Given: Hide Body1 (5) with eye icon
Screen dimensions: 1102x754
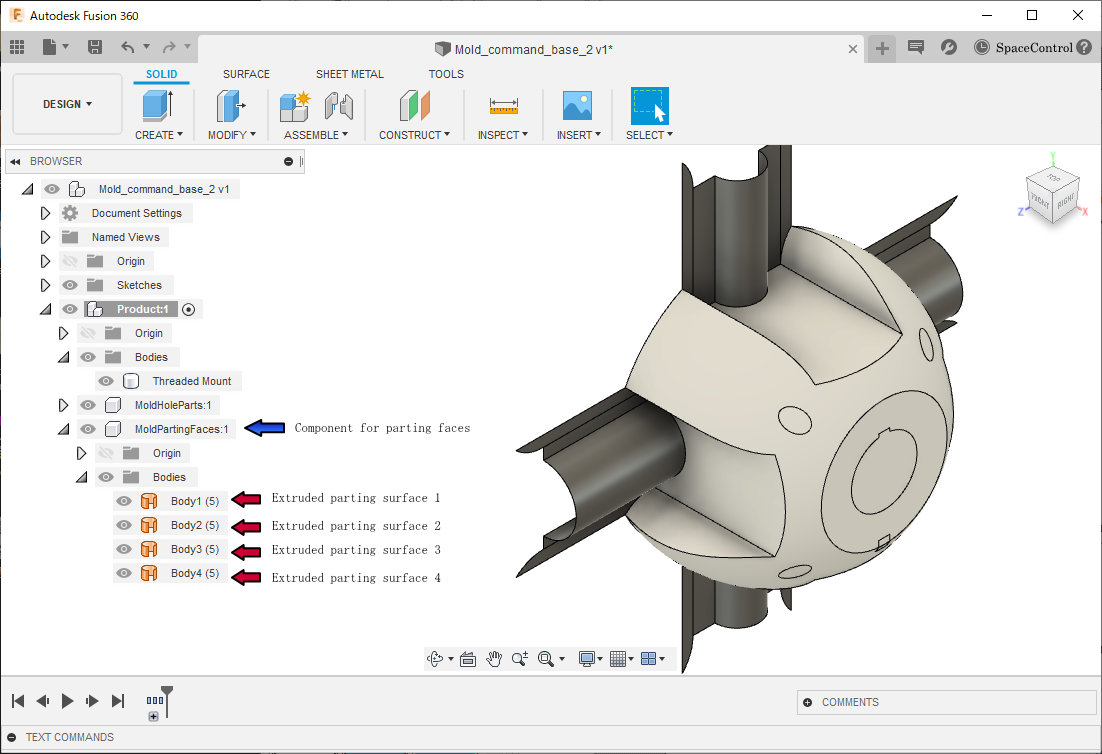Looking at the screenshot, I should coord(124,501).
